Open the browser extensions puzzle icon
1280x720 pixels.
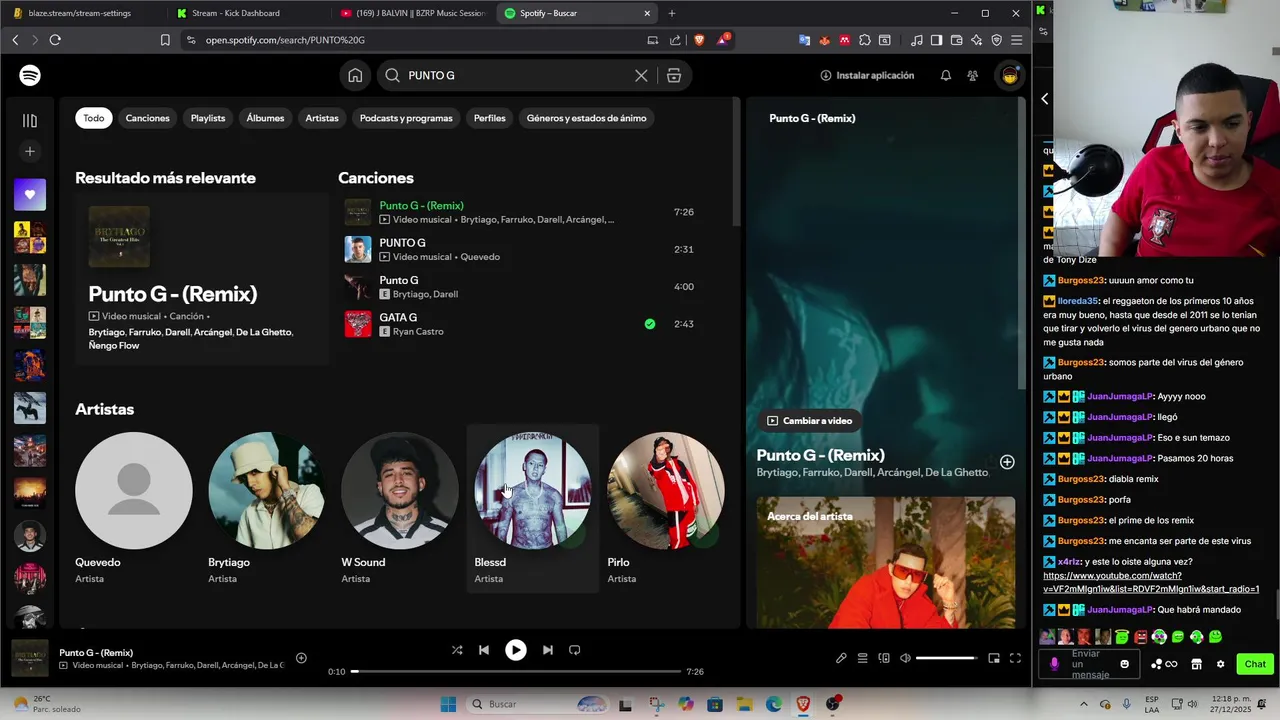point(866,40)
